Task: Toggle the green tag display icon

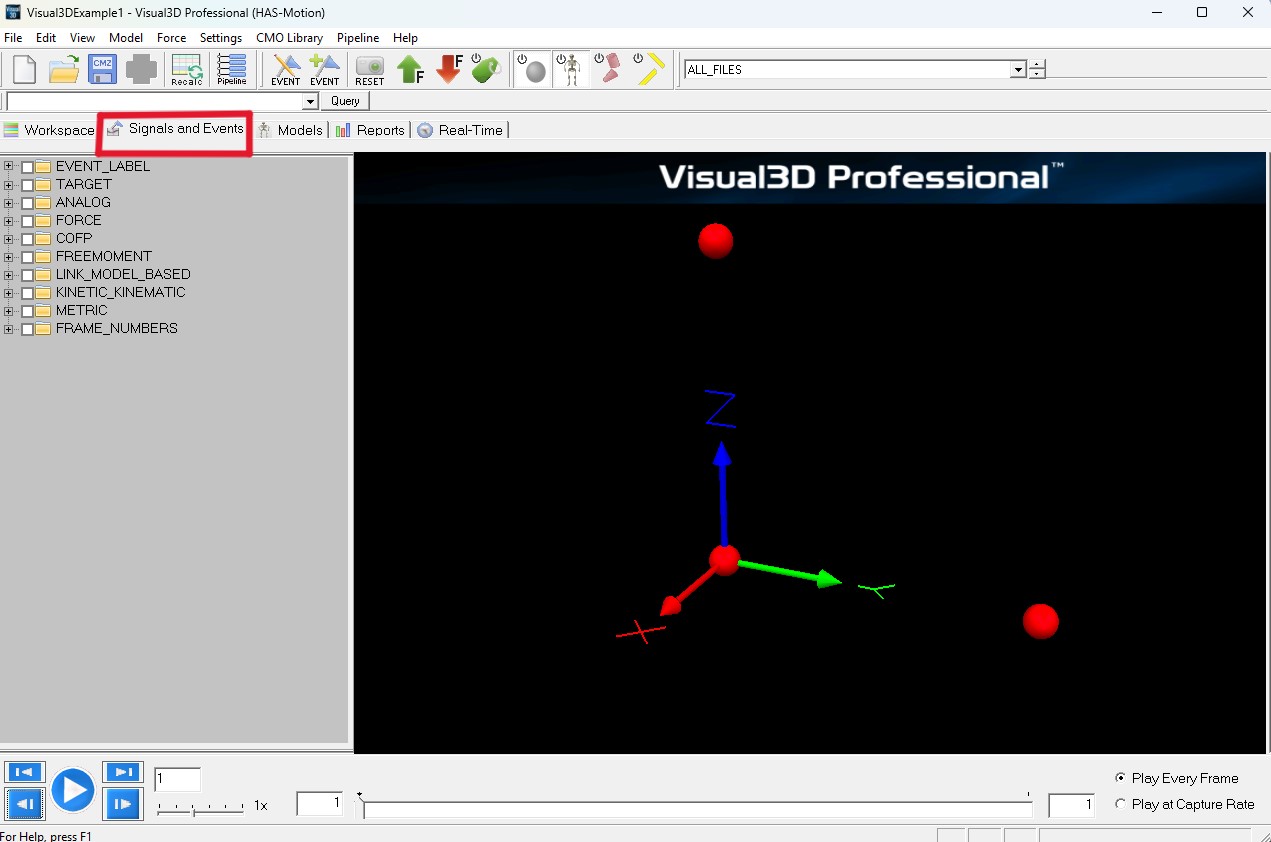Action: pos(486,69)
